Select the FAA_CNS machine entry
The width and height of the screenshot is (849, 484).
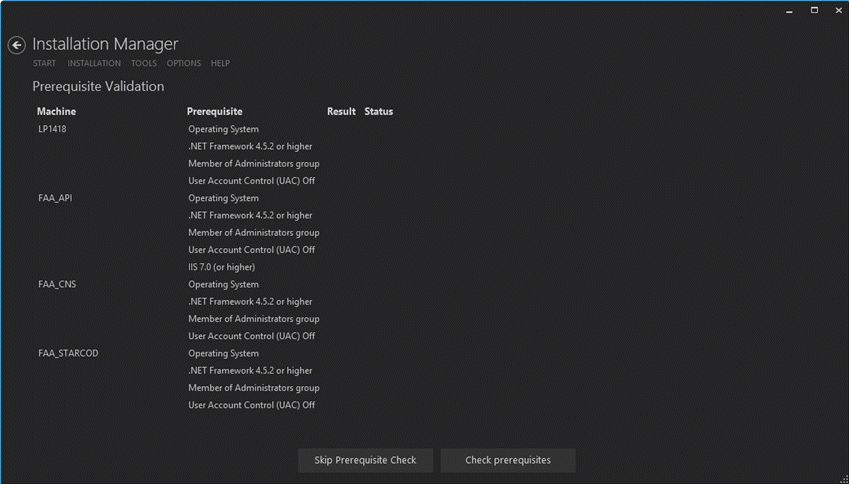click(x=57, y=284)
